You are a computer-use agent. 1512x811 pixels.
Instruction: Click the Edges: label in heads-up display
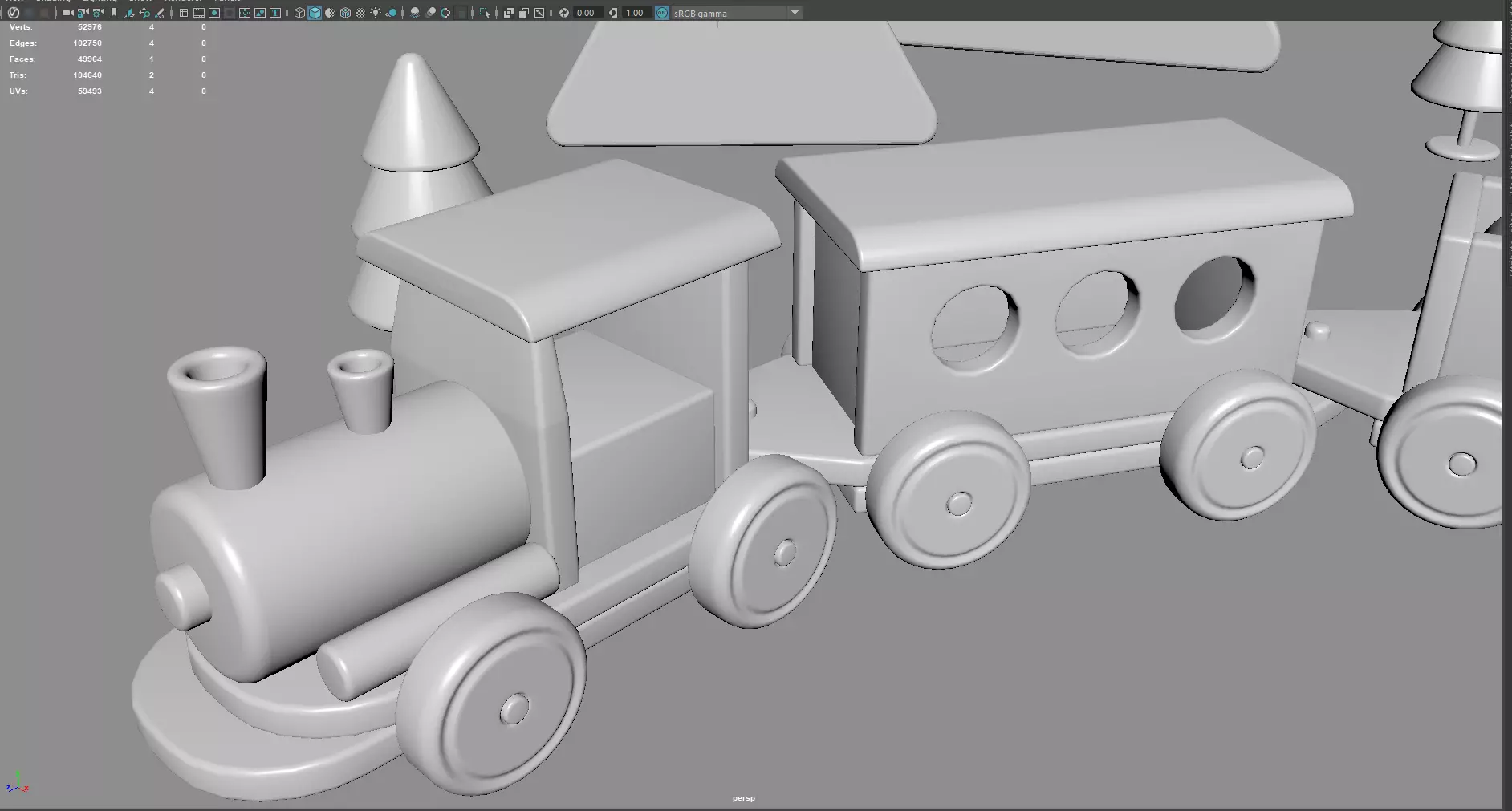(22, 43)
